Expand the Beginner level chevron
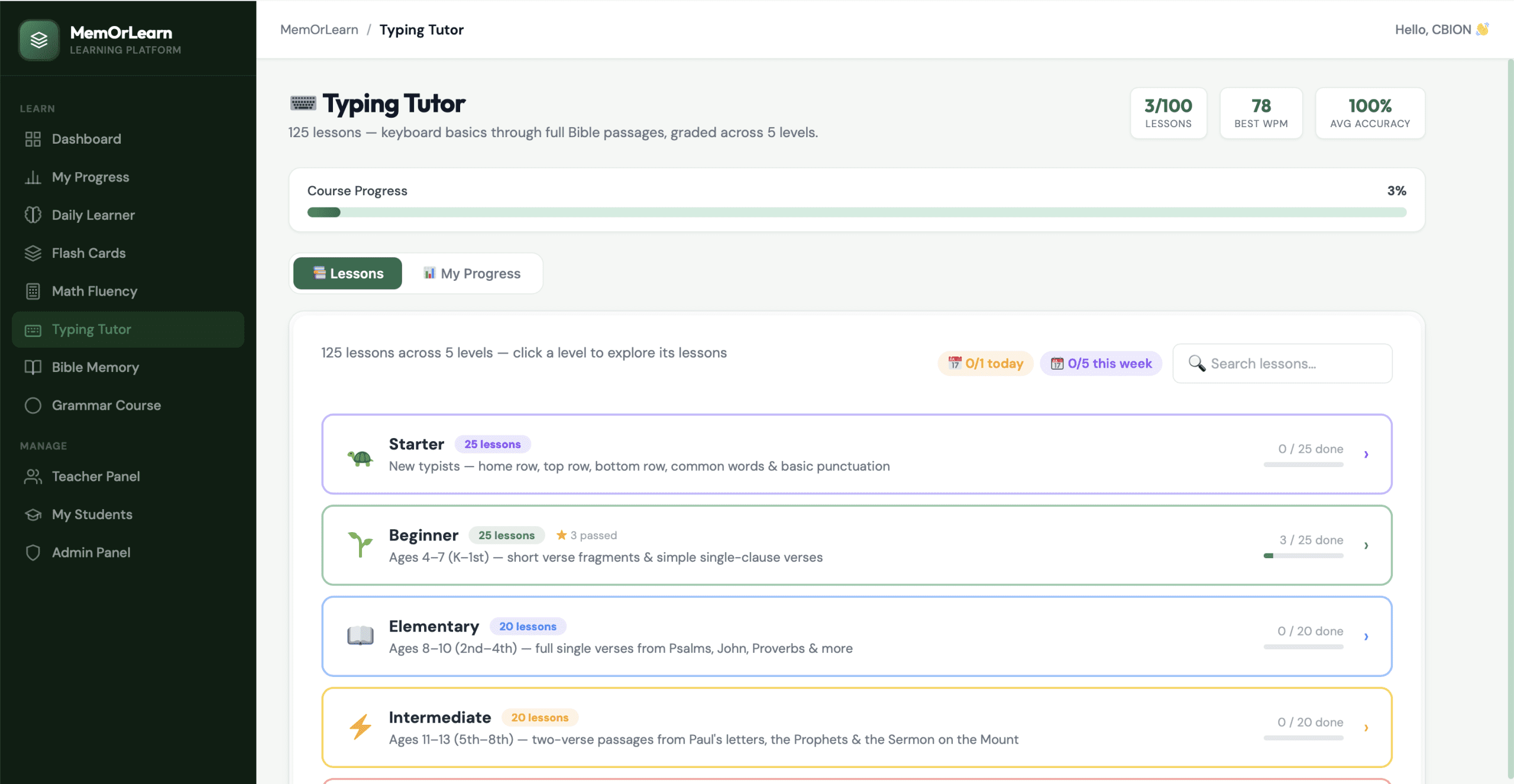This screenshot has width=1514, height=784. (x=1366, y=545)
